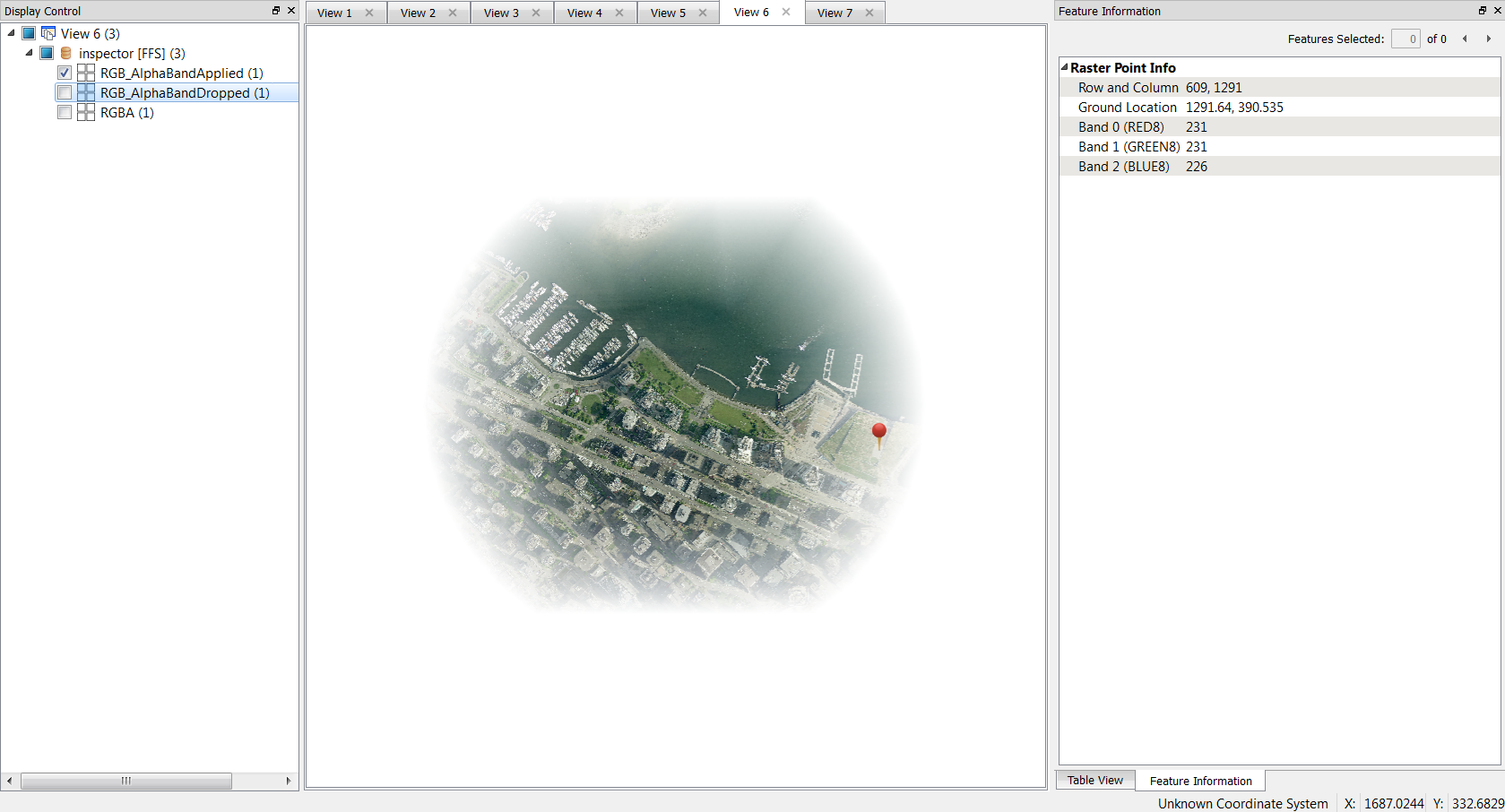The image size is (1505, 812).
Task: Go to previous selected feature arrow
Action: [x=1465, y=39]
